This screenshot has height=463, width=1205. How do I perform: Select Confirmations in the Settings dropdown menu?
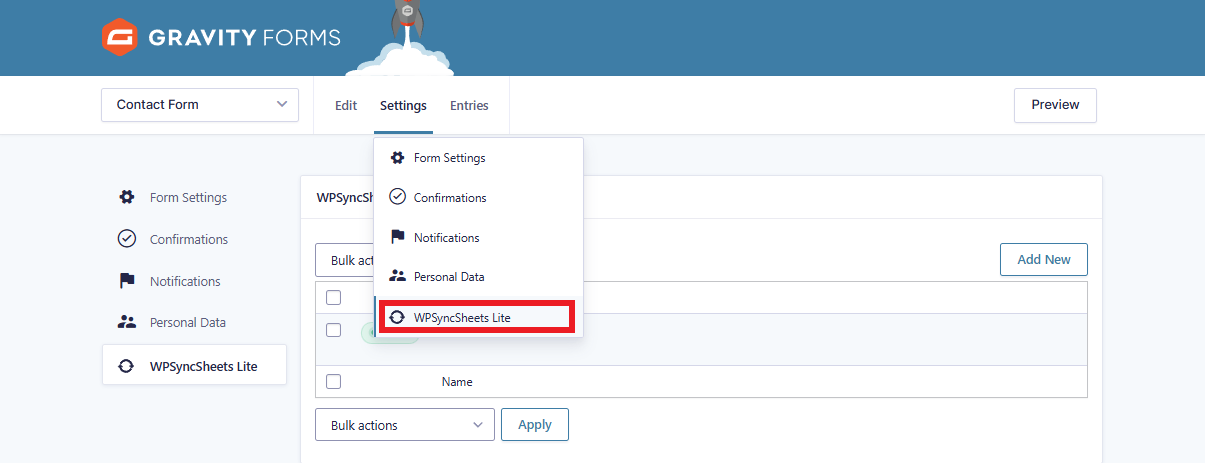(450, 198)
